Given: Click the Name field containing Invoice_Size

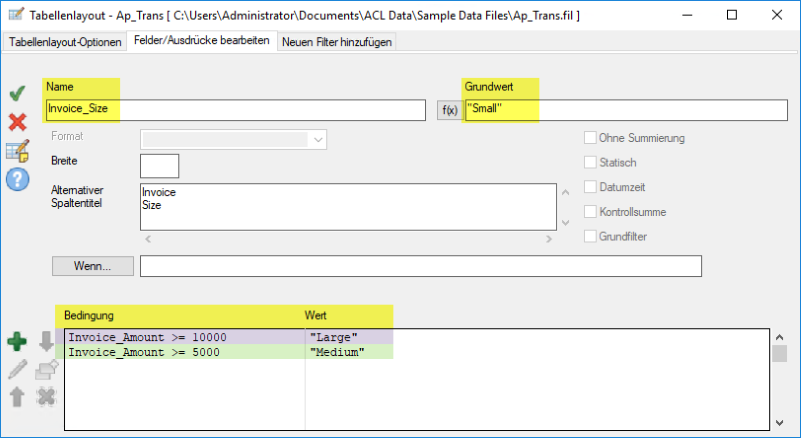Looking at the screenshot, I should [235, 110].
